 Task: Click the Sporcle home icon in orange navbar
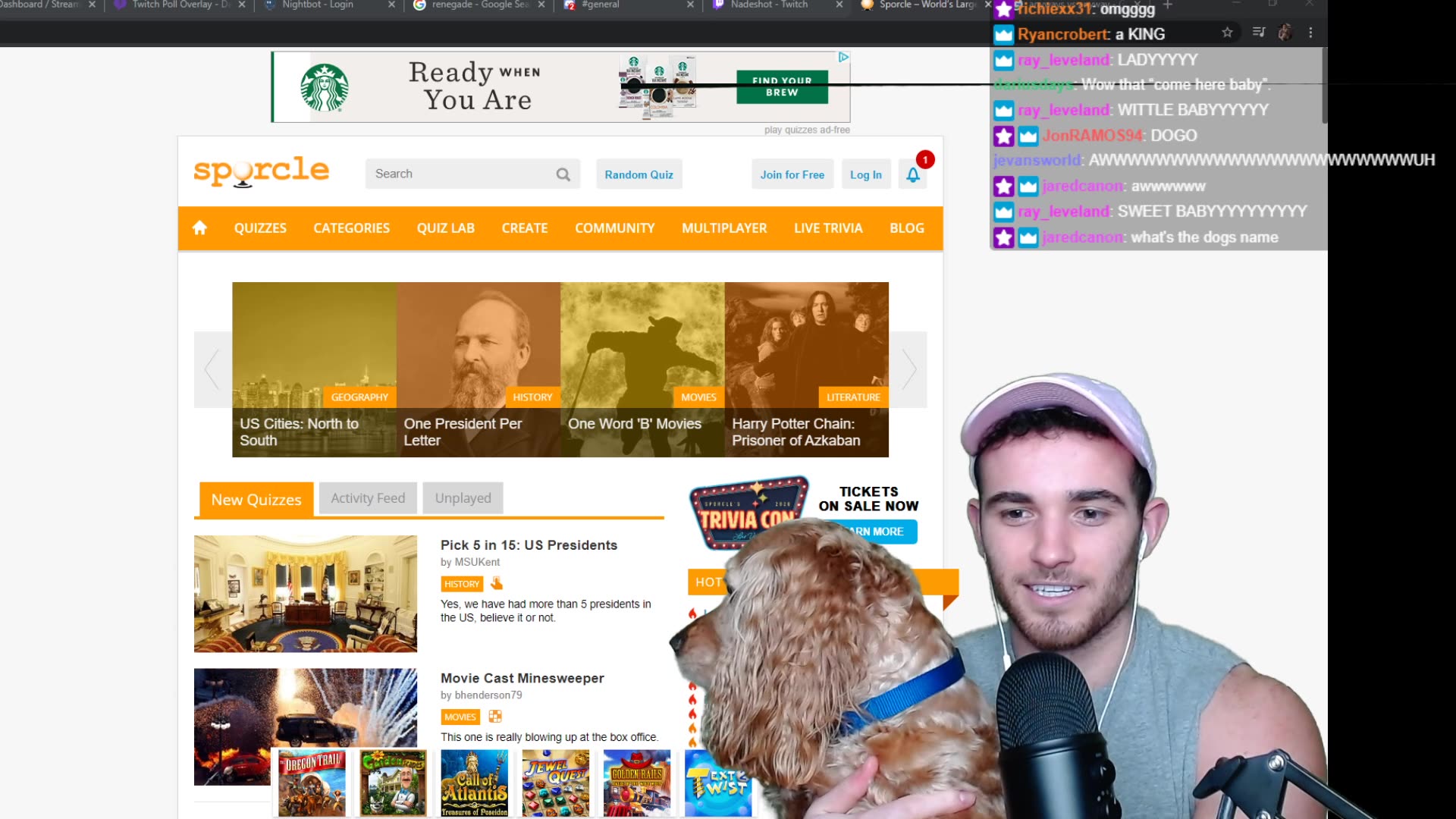point(199,227)
